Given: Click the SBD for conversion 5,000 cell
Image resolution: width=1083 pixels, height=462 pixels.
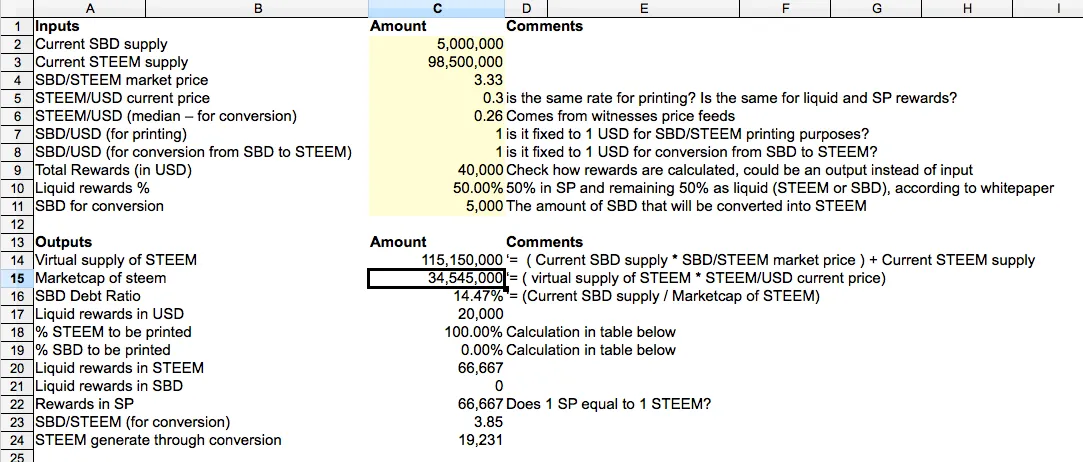Looking at the screenshot, I should (x=437, y=206).
